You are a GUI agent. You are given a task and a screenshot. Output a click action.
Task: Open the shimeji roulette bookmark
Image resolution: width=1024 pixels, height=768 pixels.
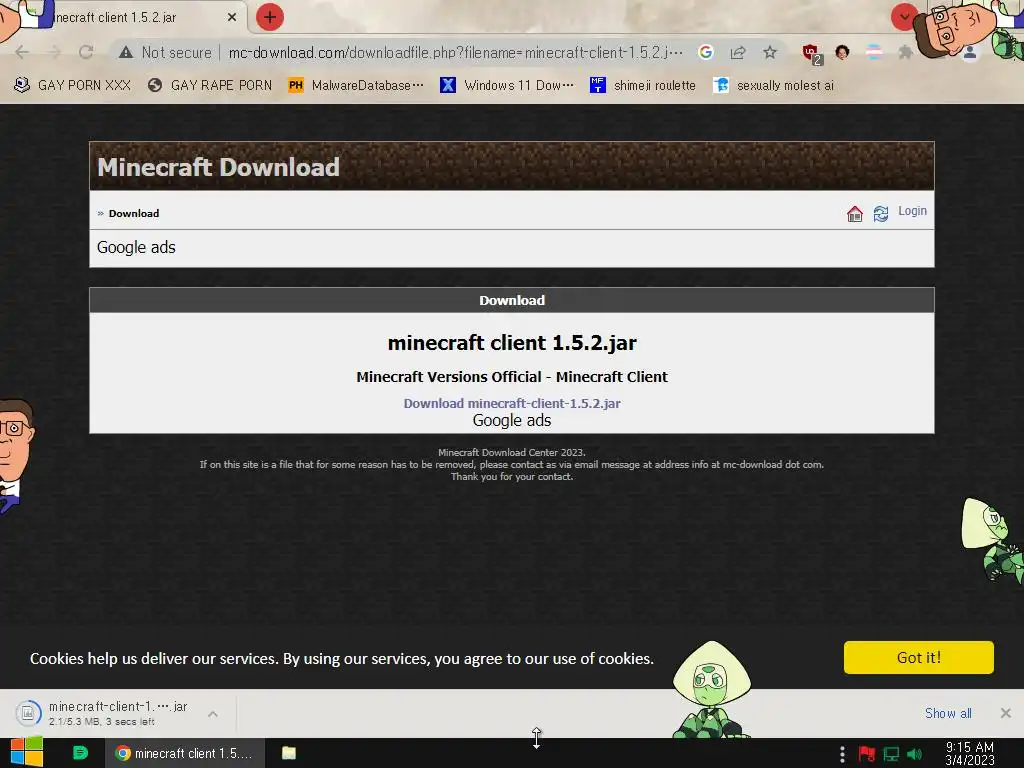[643, 85]
